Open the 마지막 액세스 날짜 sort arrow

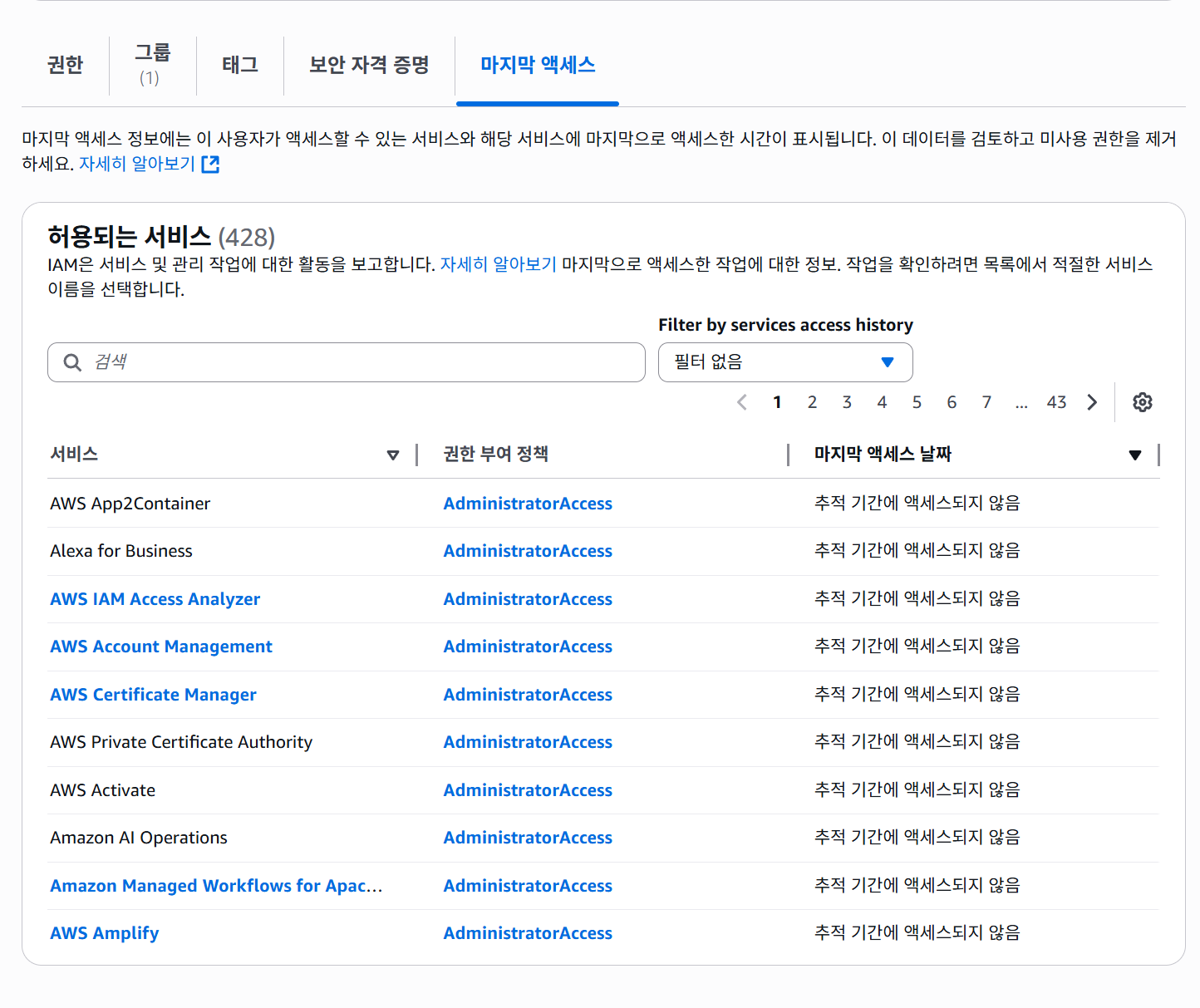pyautogui.click(x=1135, y=455)
